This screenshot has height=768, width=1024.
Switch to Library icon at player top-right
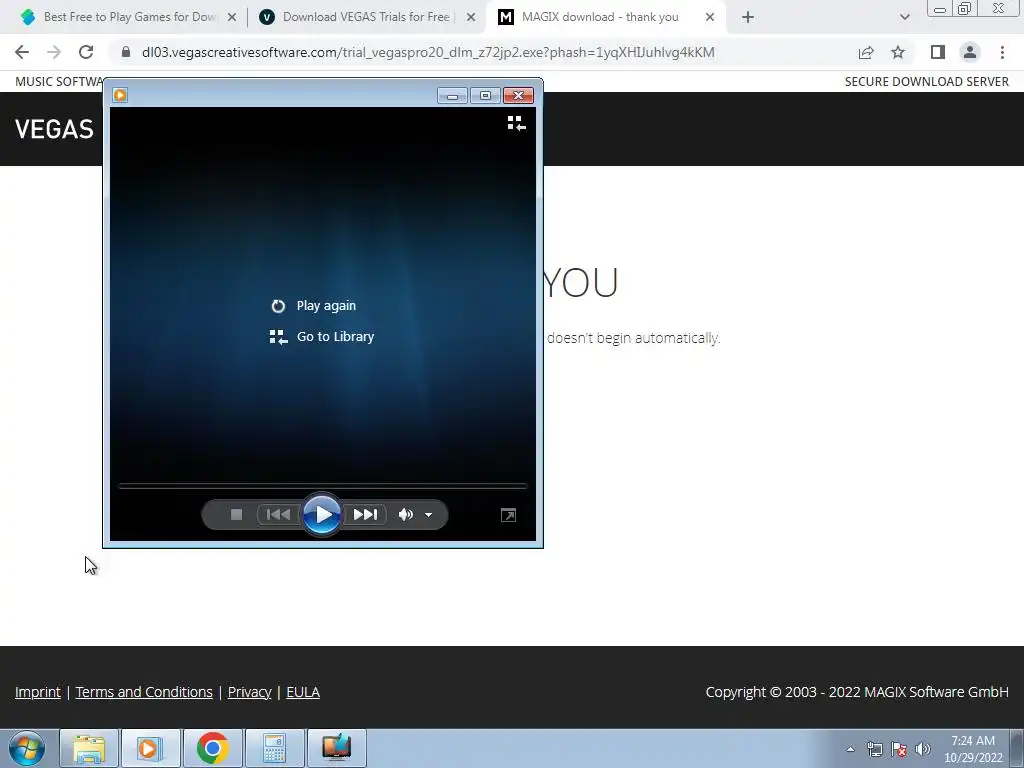517,123
